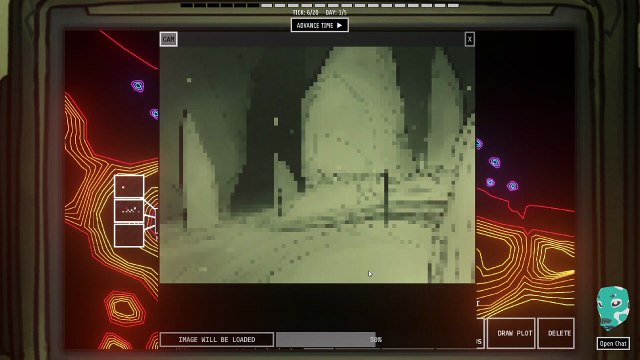Click the Tick 6/20 counter text
This screenshot has height=360, width=640.
(305, 13)
